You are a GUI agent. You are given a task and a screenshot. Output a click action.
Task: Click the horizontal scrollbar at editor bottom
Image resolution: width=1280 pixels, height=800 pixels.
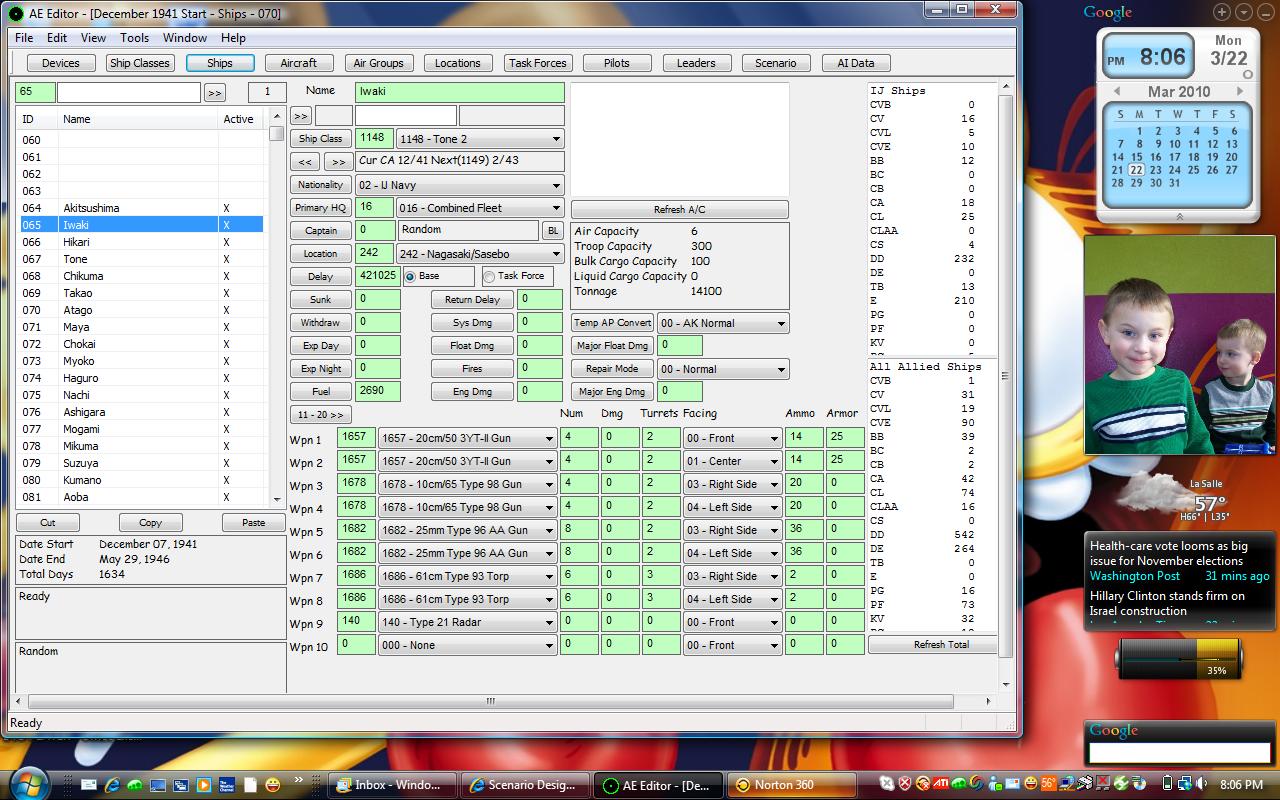(490, 701)
